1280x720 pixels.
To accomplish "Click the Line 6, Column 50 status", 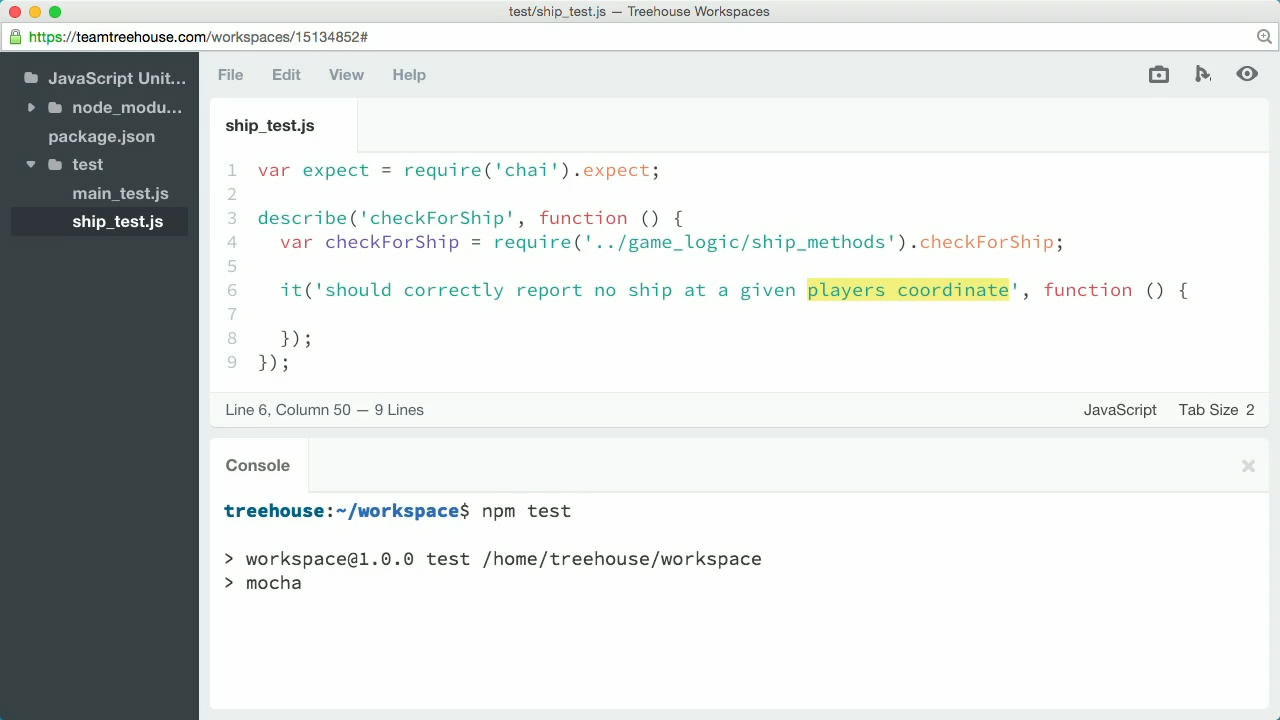I will click(x=324, y=410).
